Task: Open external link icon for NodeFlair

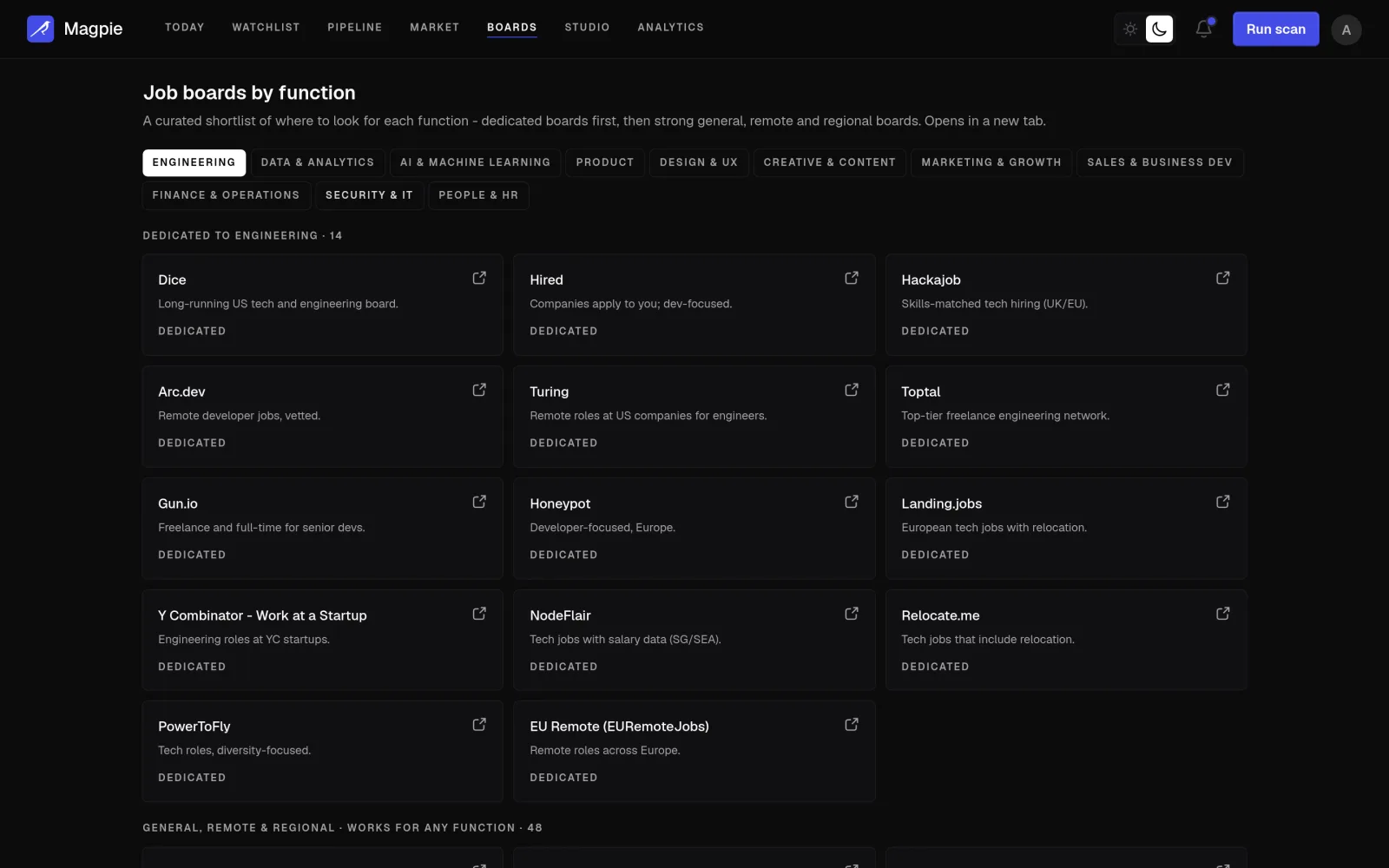Action: tap(852, 614)
